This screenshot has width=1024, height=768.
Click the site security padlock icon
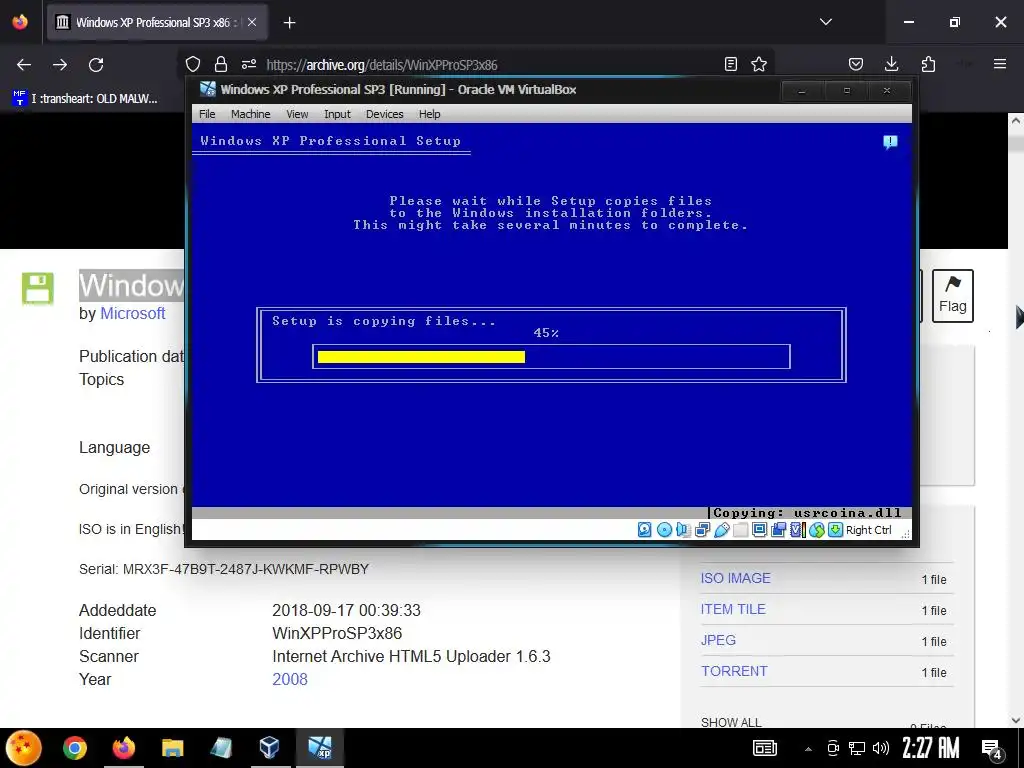click(221, 64)
